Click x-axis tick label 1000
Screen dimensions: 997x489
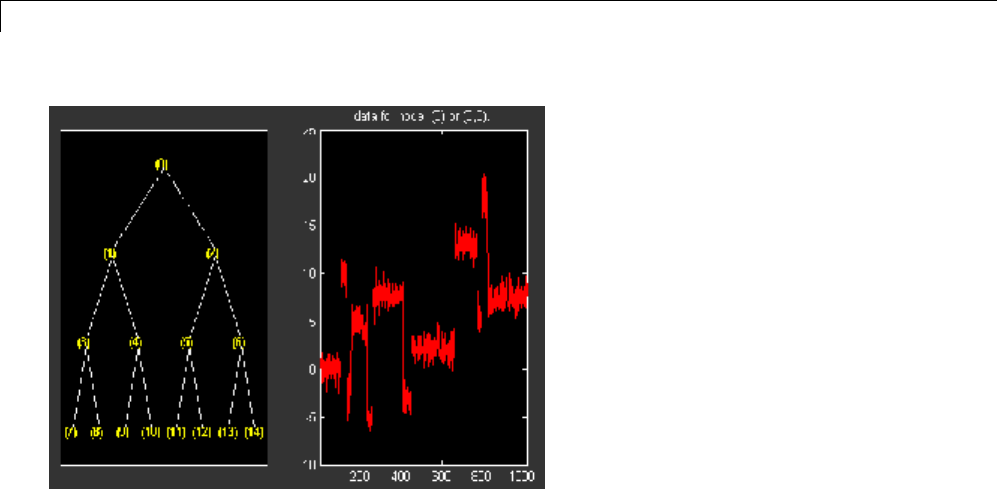523,476
